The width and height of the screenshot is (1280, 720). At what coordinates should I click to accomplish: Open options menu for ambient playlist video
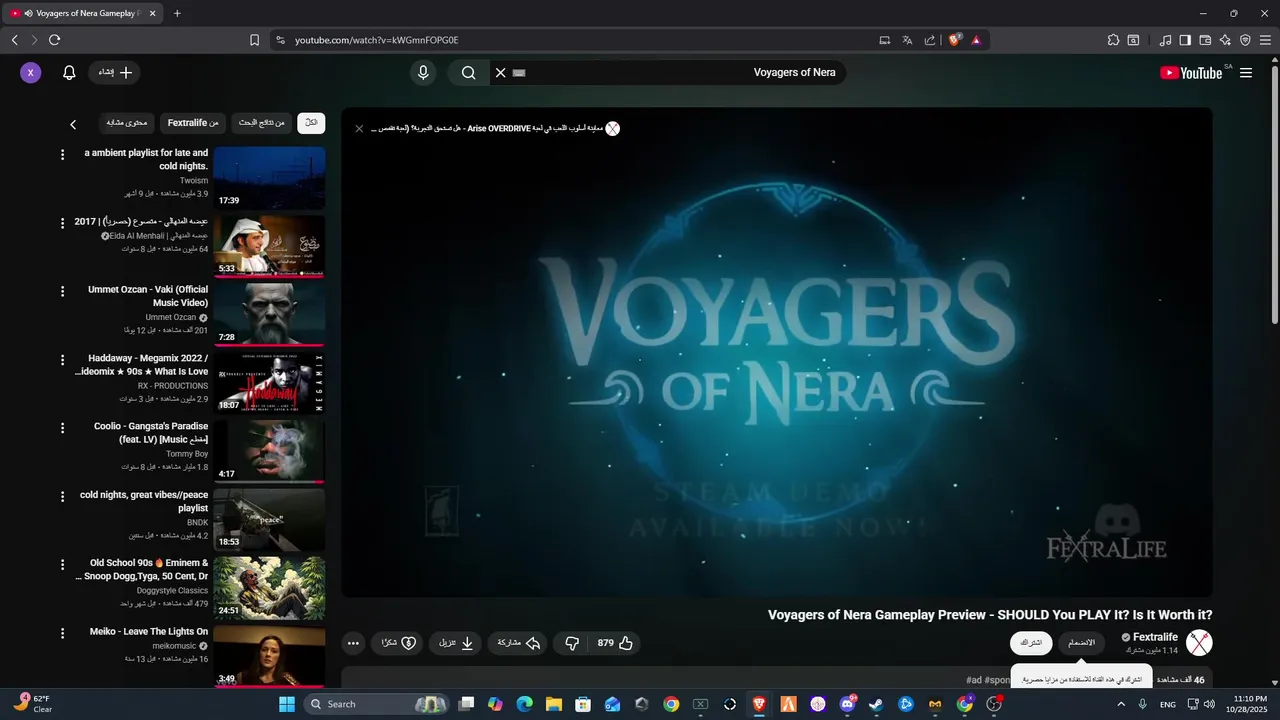click(62, 155)
